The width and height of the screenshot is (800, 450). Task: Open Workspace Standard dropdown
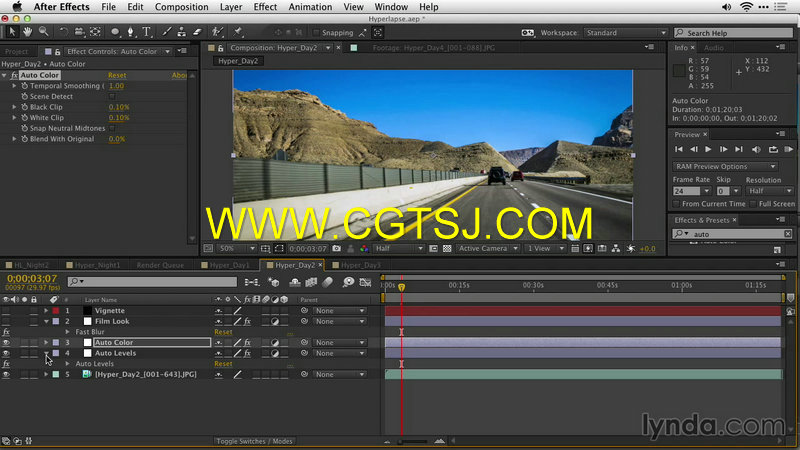coord(626,33)
